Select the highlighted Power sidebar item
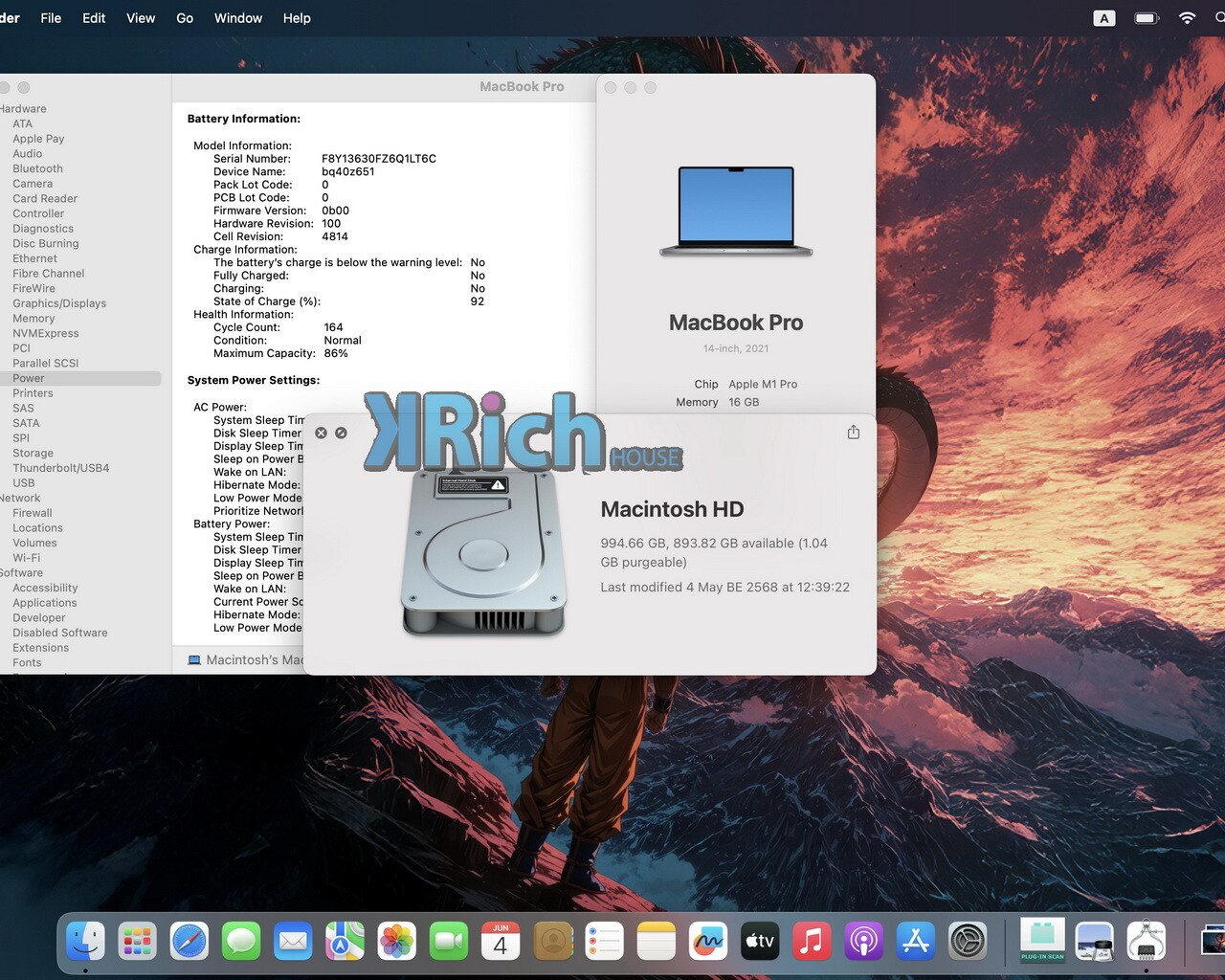 tap(80, 378)
